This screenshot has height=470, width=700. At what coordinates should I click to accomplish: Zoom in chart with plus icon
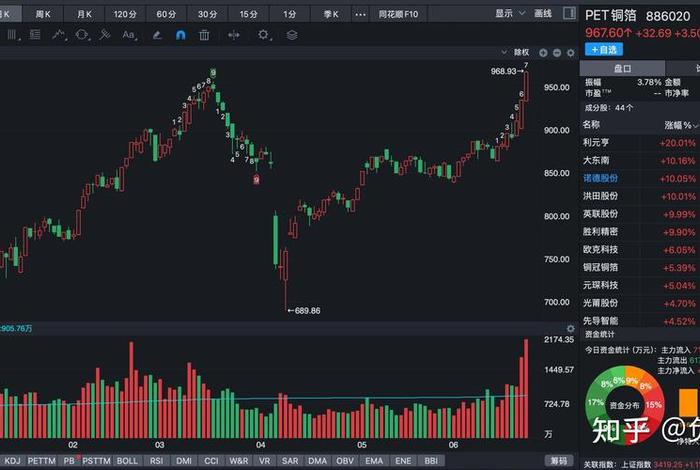[x=543, y=53]
